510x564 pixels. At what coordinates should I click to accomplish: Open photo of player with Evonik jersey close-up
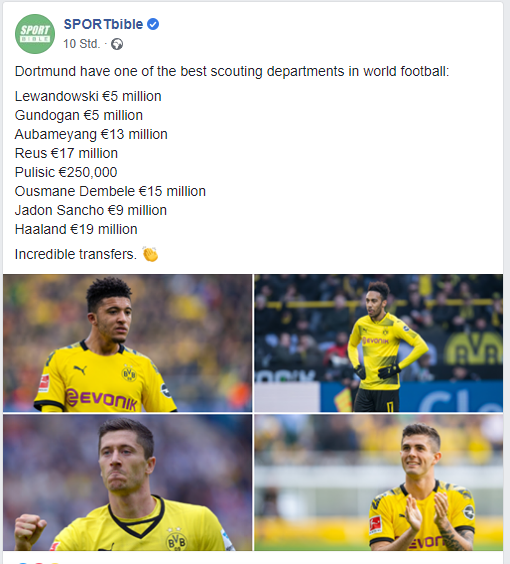click(127, 343)
